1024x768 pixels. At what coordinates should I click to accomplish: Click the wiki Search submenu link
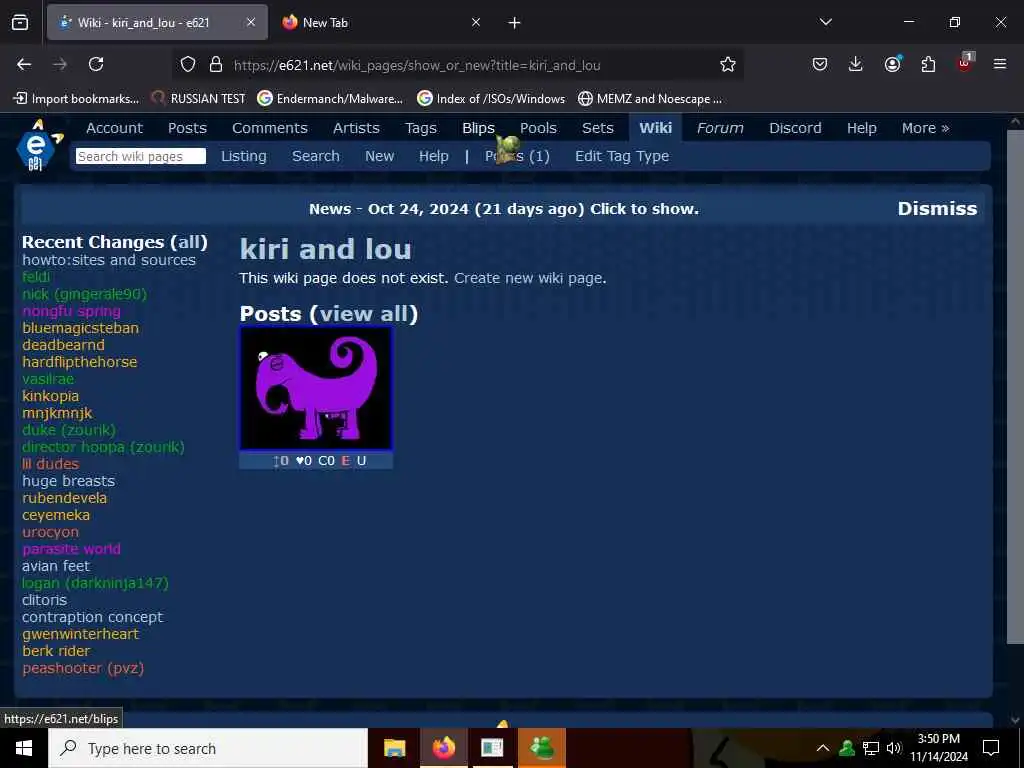[x=315, y=156]
